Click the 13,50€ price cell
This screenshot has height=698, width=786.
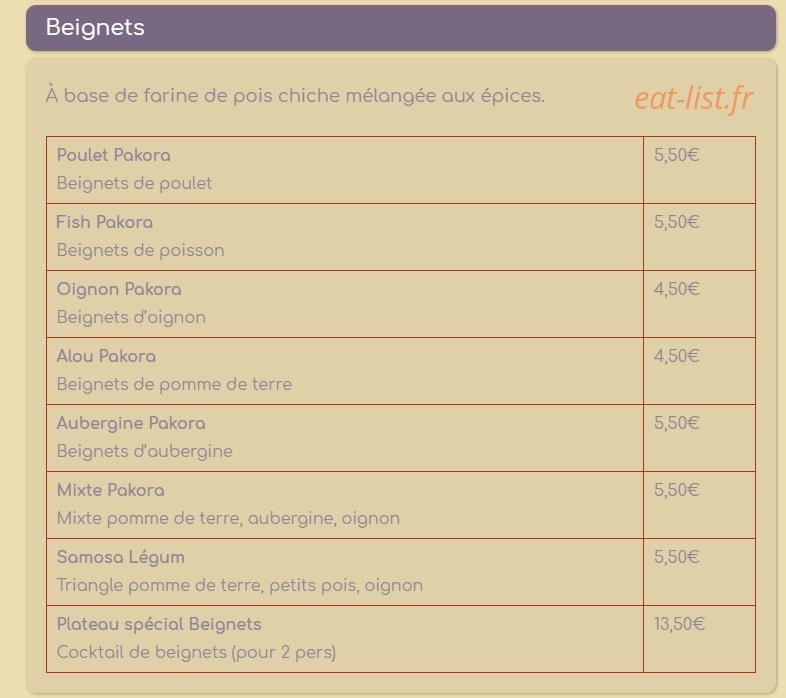pos(699,639)
